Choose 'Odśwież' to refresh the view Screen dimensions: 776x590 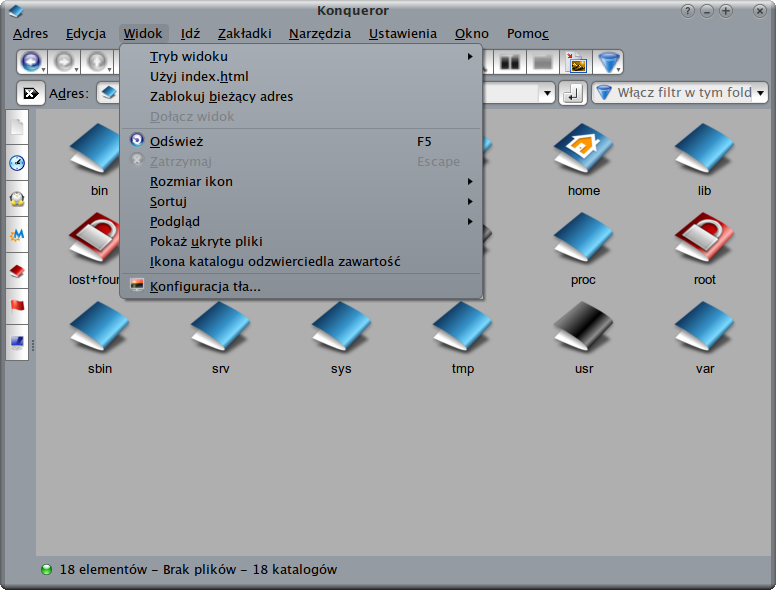coord(301,142)
